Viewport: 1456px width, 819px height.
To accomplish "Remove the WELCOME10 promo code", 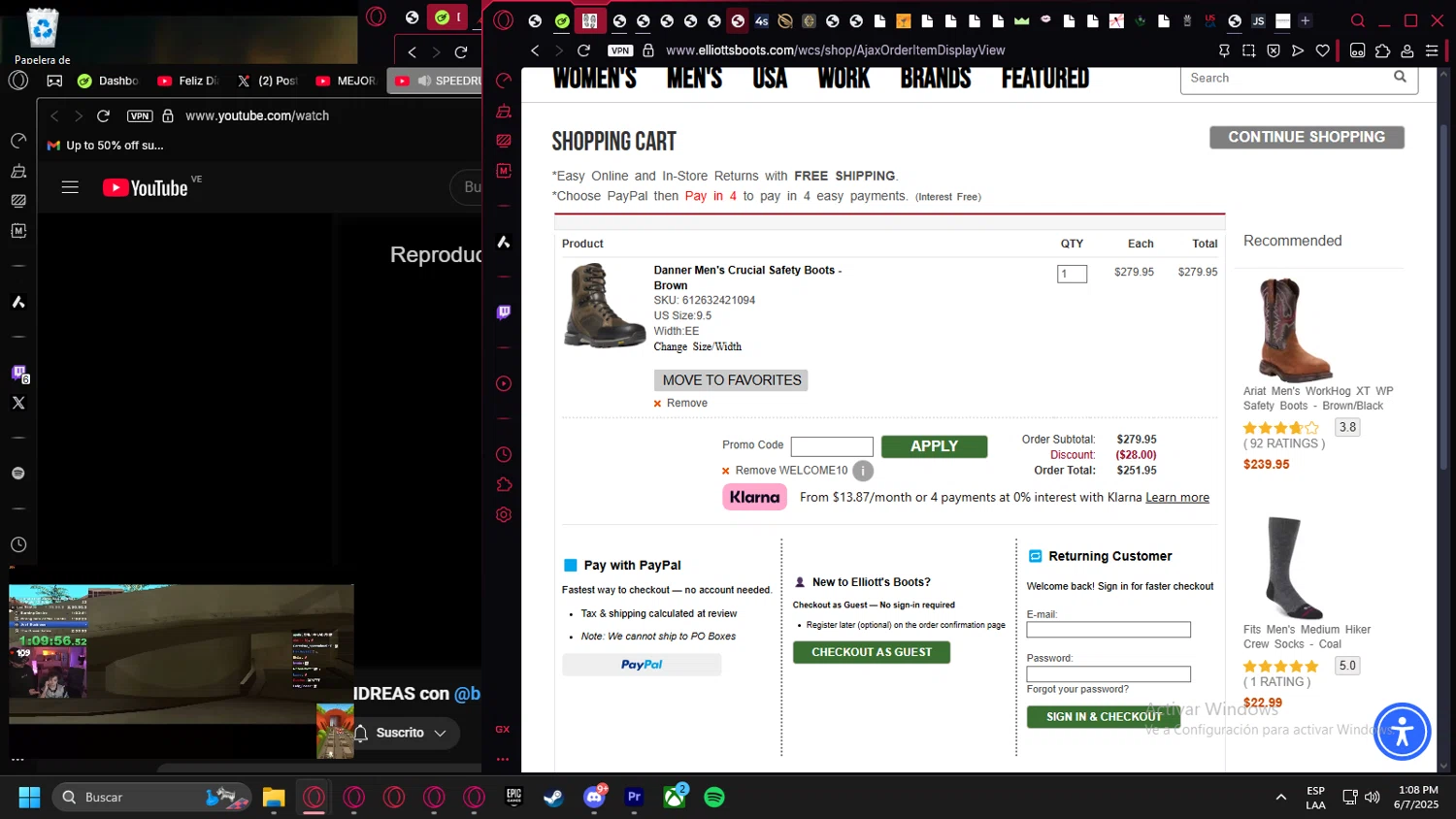I will (784, 471).
